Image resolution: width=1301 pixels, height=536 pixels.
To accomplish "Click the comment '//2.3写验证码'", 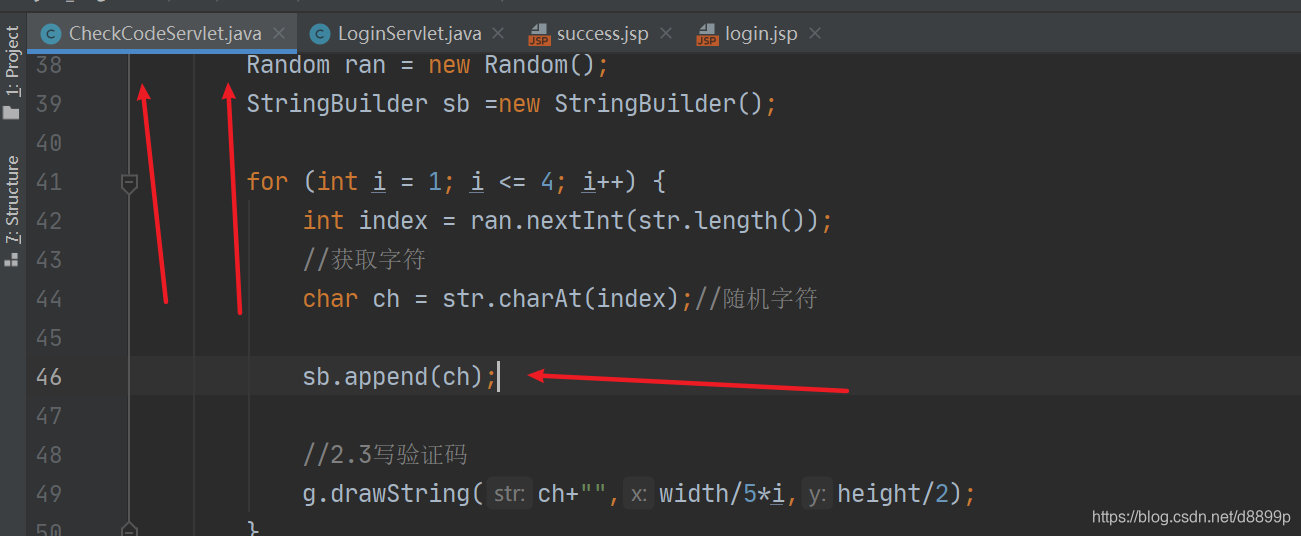I will pos(385,455).
